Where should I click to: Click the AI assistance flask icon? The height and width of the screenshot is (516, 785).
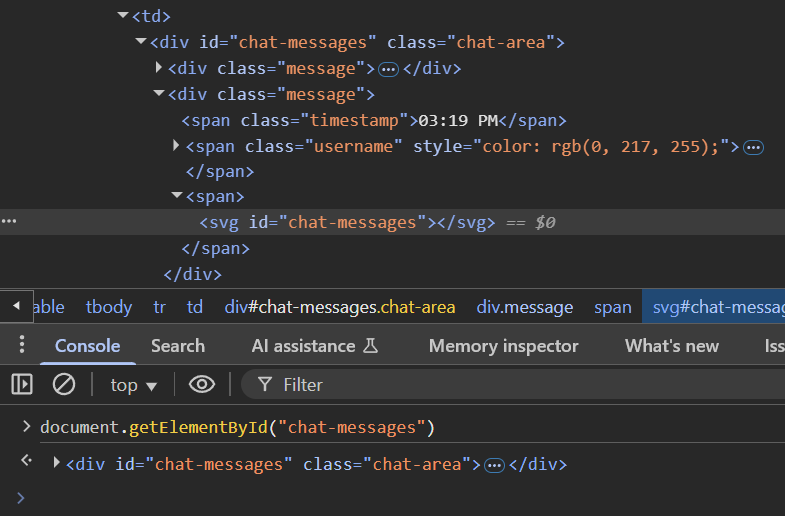pyautogui.click(x=370, y=345)
